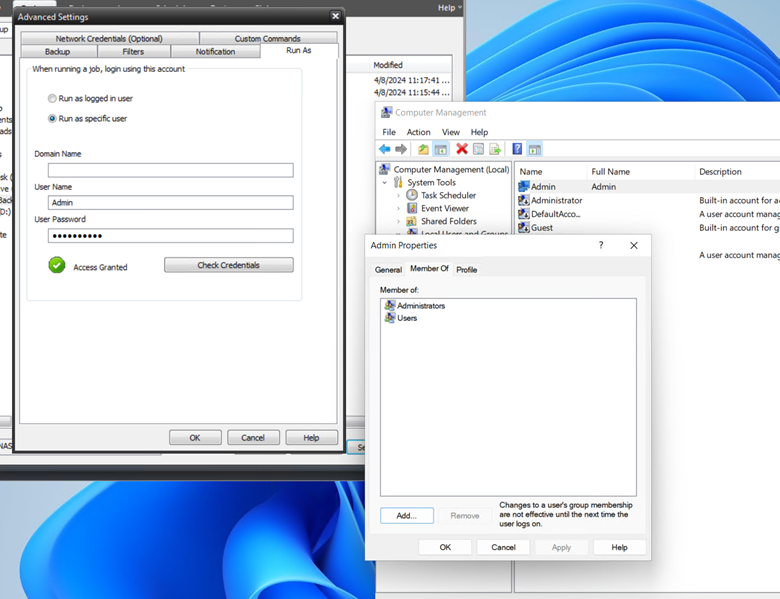Image resolution: width=780 pixels, height=599 pixels.
Task: Click OK in Advanced Settings dialog
Action: [x=195, y=438]
